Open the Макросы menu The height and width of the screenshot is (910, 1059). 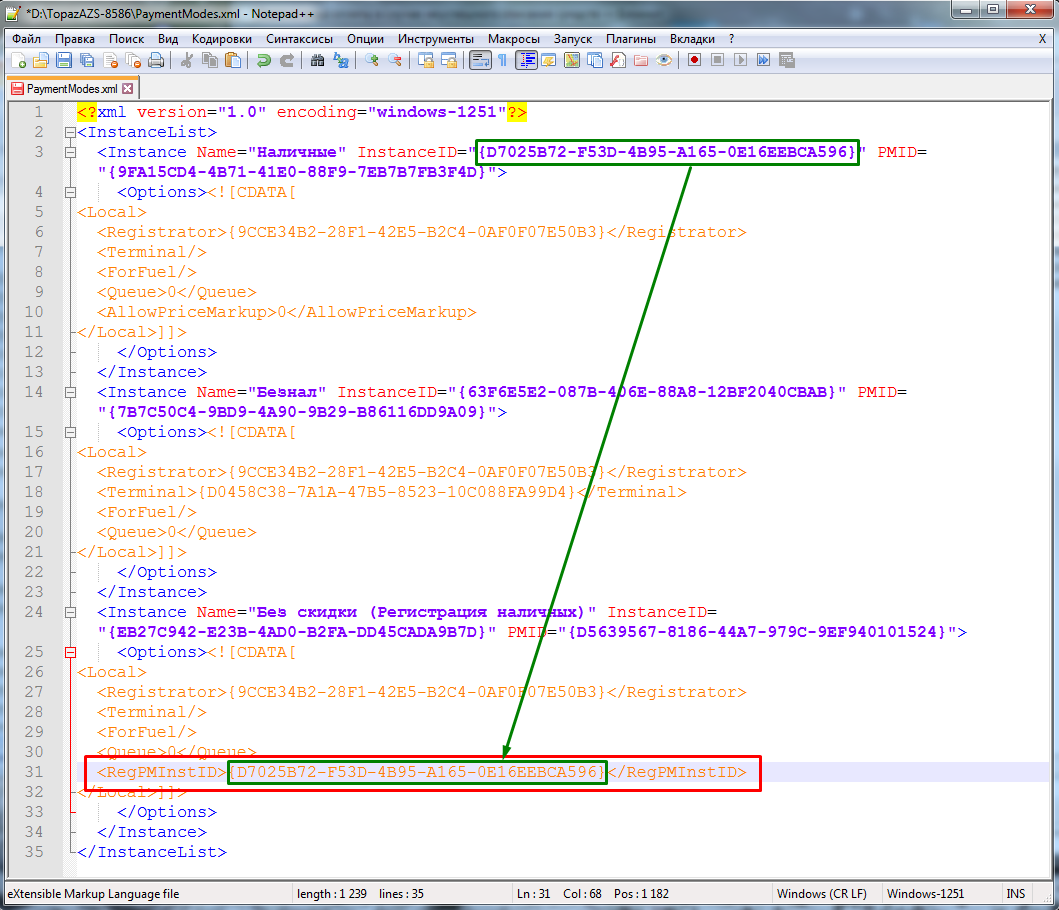click(513, 39)
